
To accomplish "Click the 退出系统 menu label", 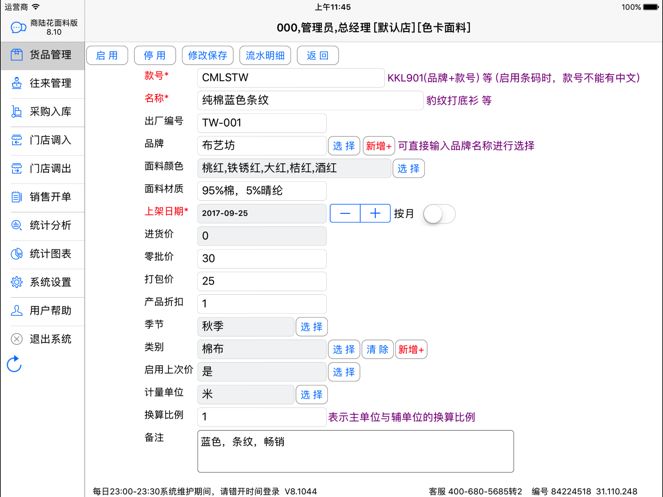I will [50, 339].
